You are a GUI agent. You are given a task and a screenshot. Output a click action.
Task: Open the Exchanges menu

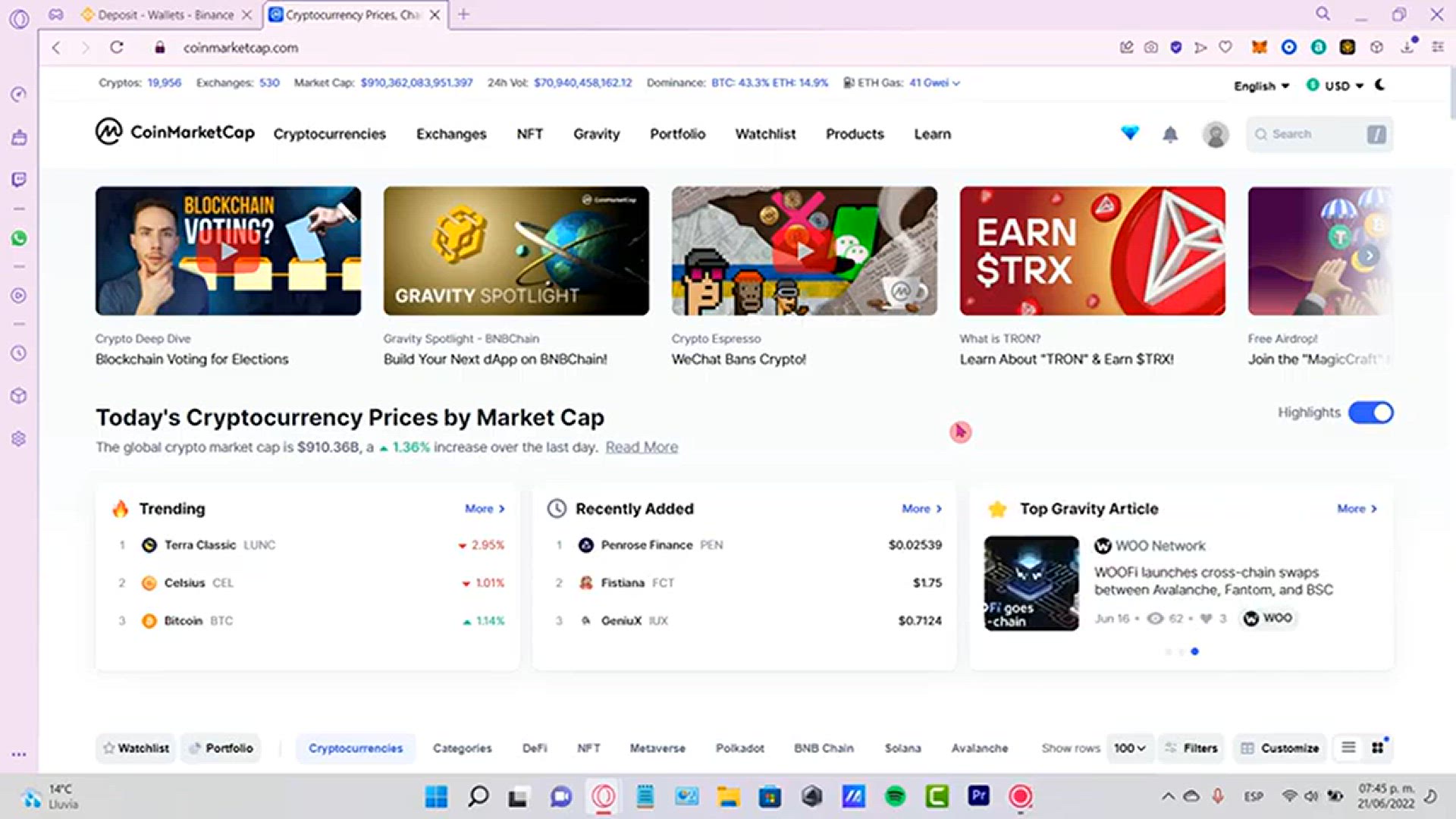pyautogui.click(x=451, y=134)
